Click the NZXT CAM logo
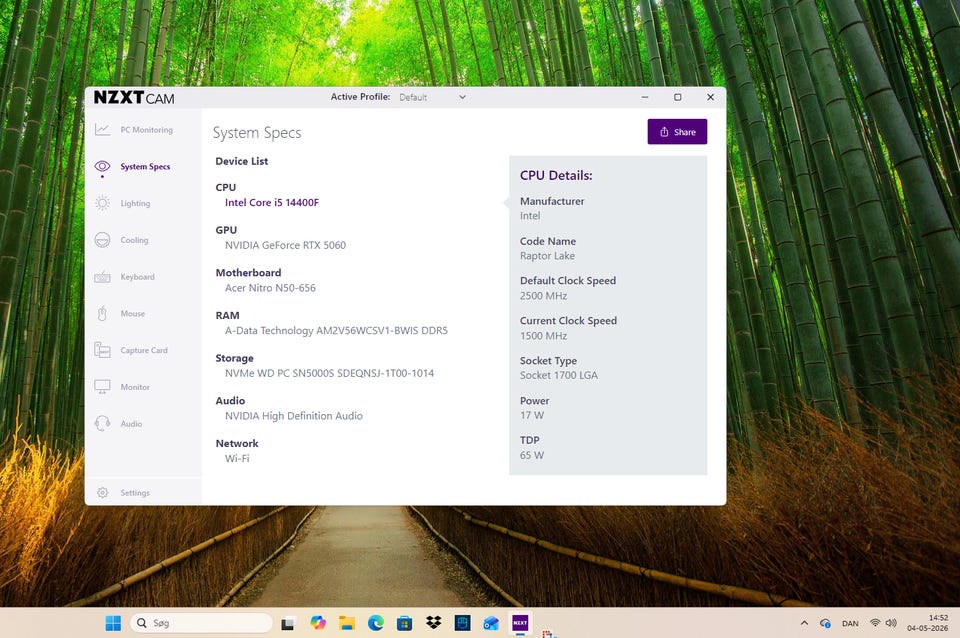Viewport: 960px width, 638px height. 134,97
